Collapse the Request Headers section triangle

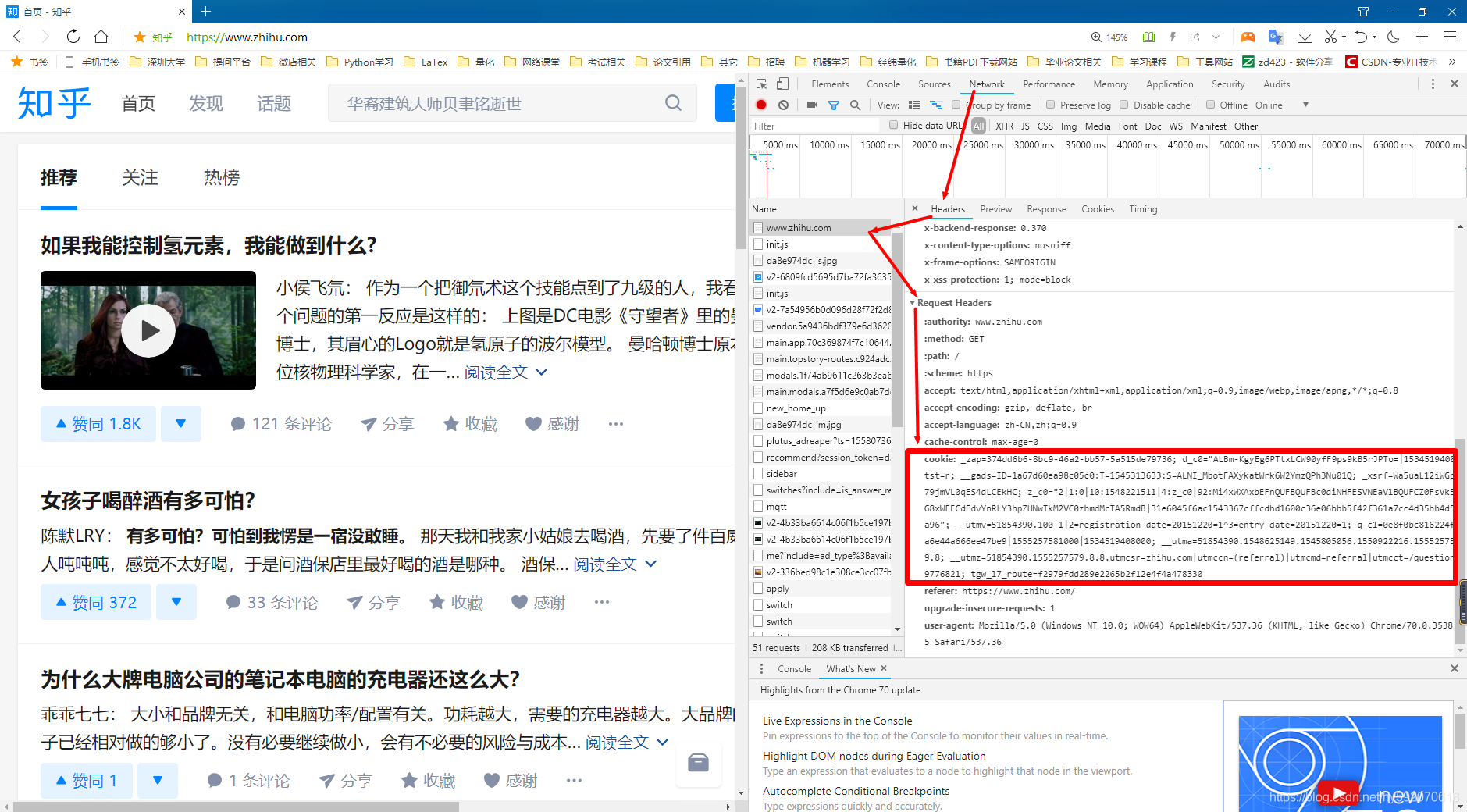click(912, 303)
